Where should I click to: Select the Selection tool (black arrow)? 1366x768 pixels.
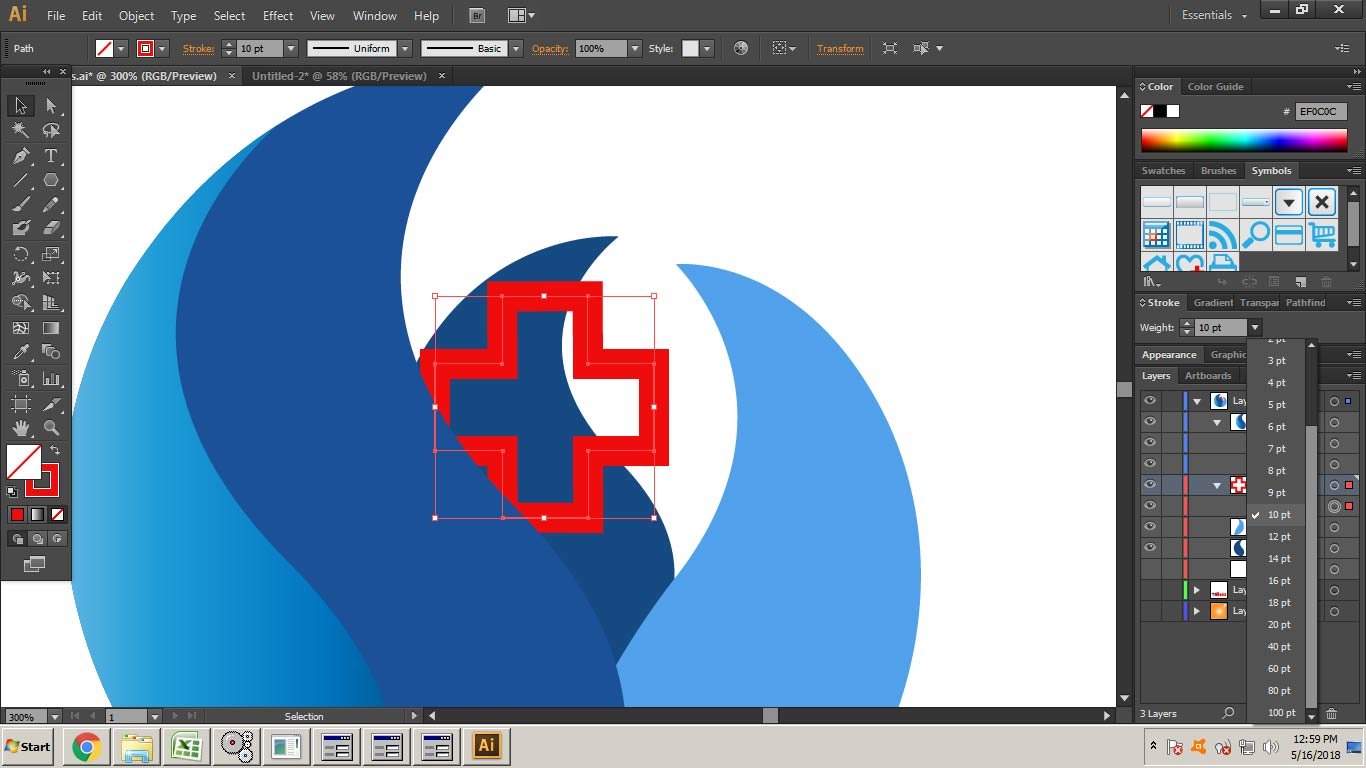(20, 106)
